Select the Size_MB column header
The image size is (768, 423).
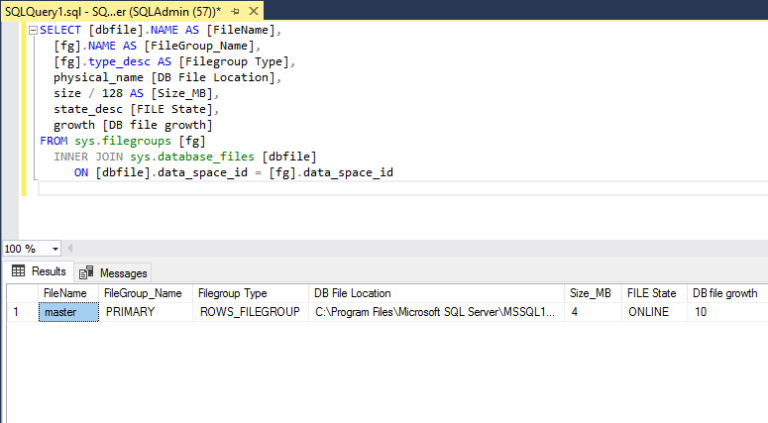coord(593,293)
